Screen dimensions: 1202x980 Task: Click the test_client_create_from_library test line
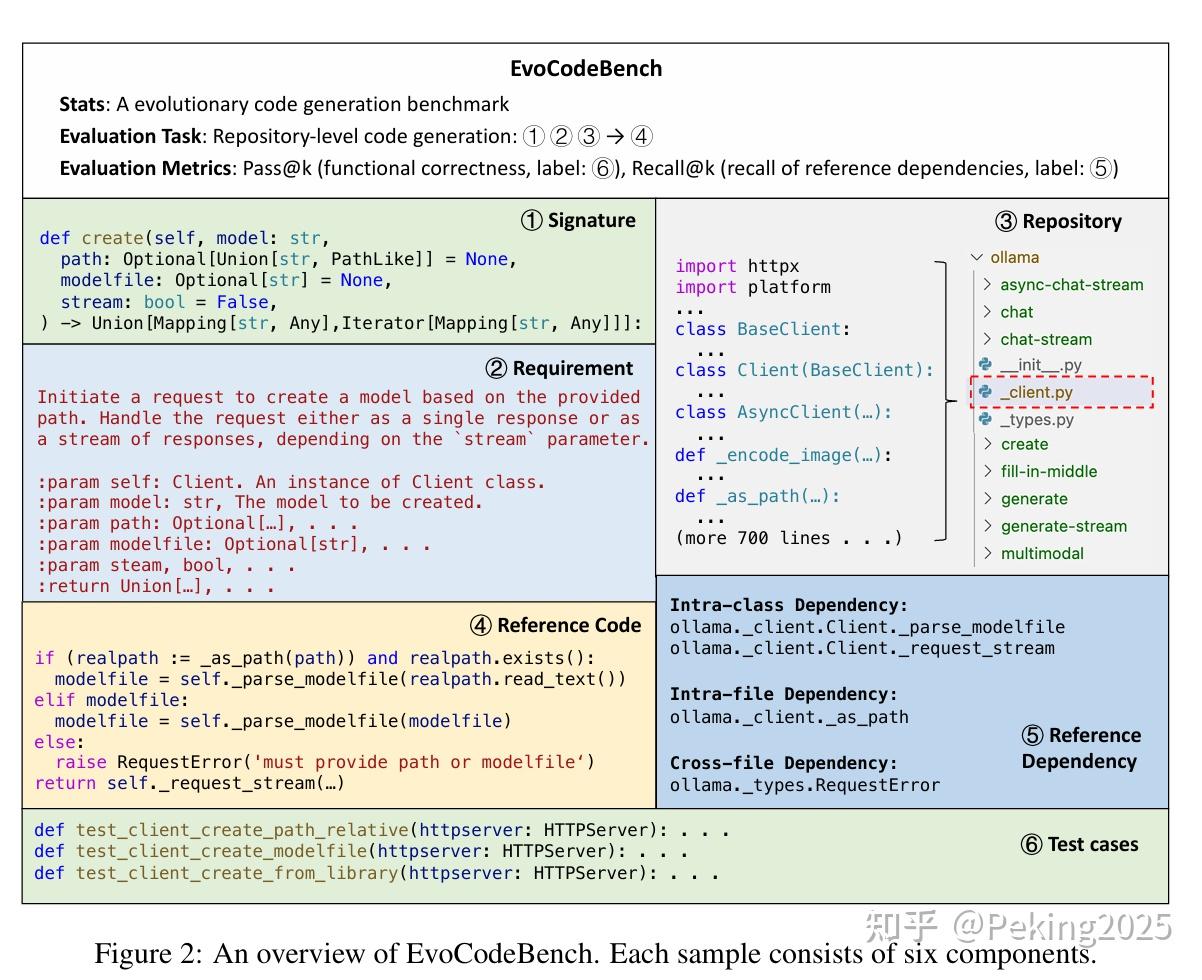tap(377, 873)
